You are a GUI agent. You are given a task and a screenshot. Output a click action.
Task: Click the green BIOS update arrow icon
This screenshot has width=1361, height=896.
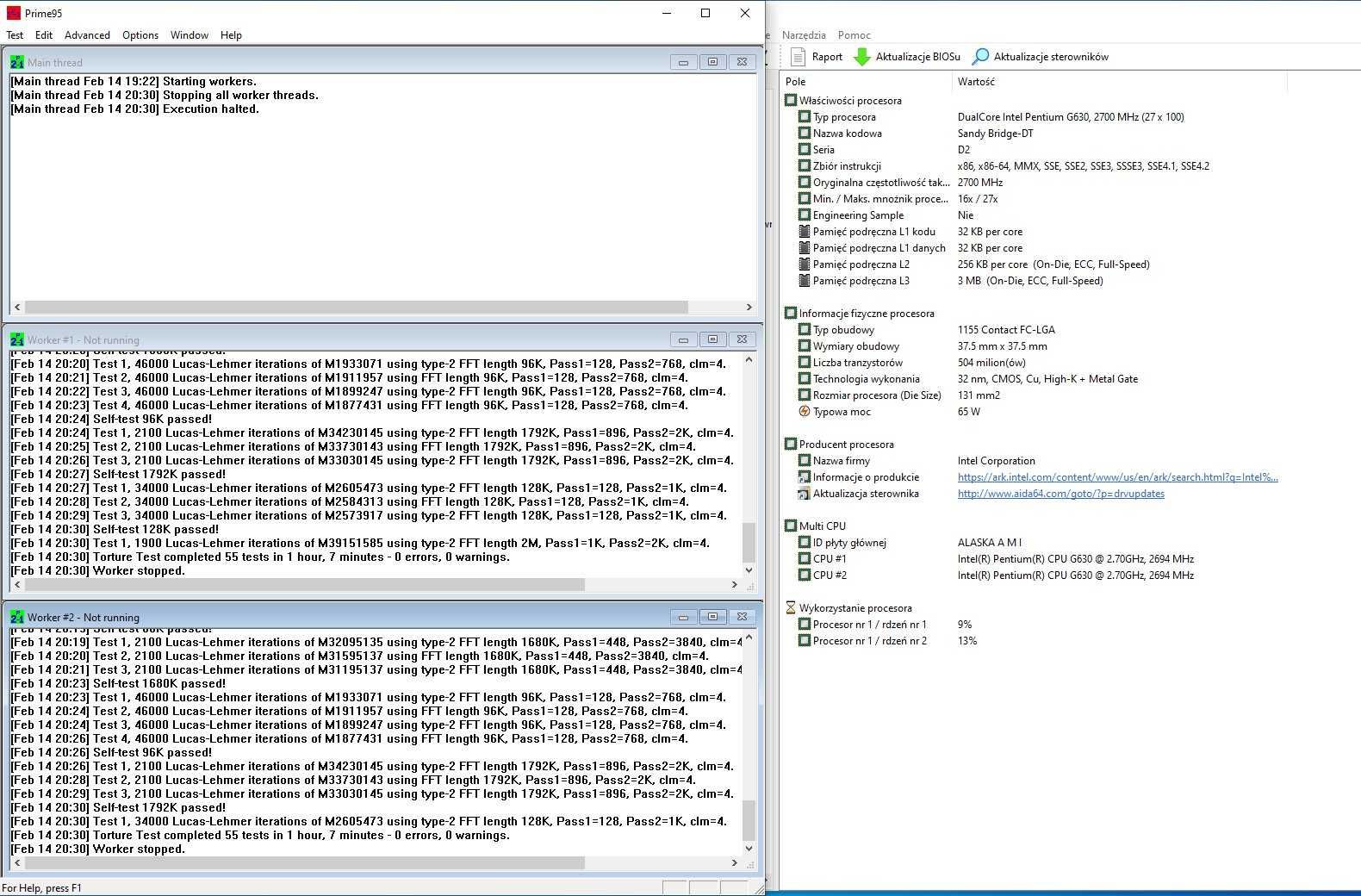coord(861,57)
